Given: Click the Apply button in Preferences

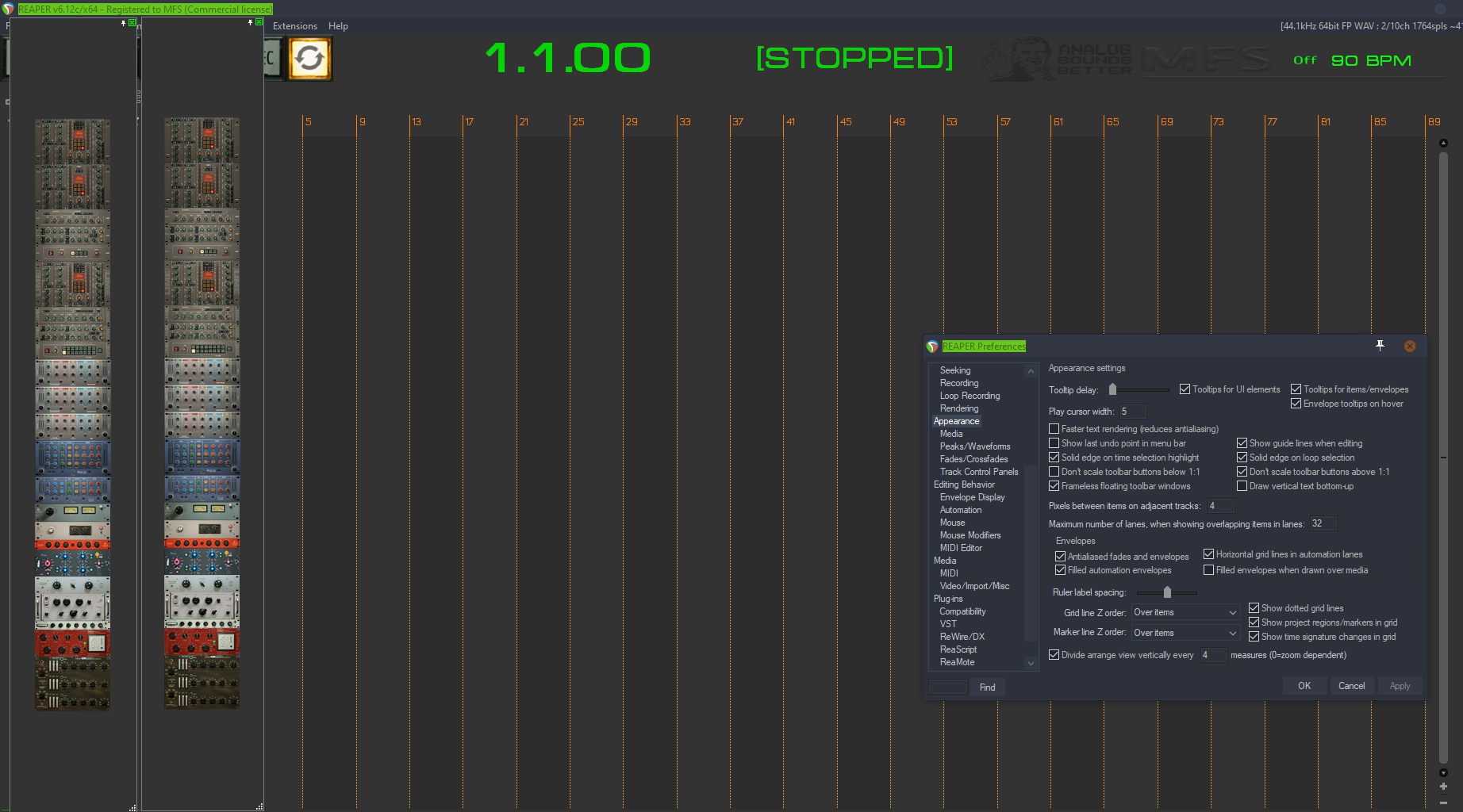Looking at the screenshot, I should point(1400,686).
